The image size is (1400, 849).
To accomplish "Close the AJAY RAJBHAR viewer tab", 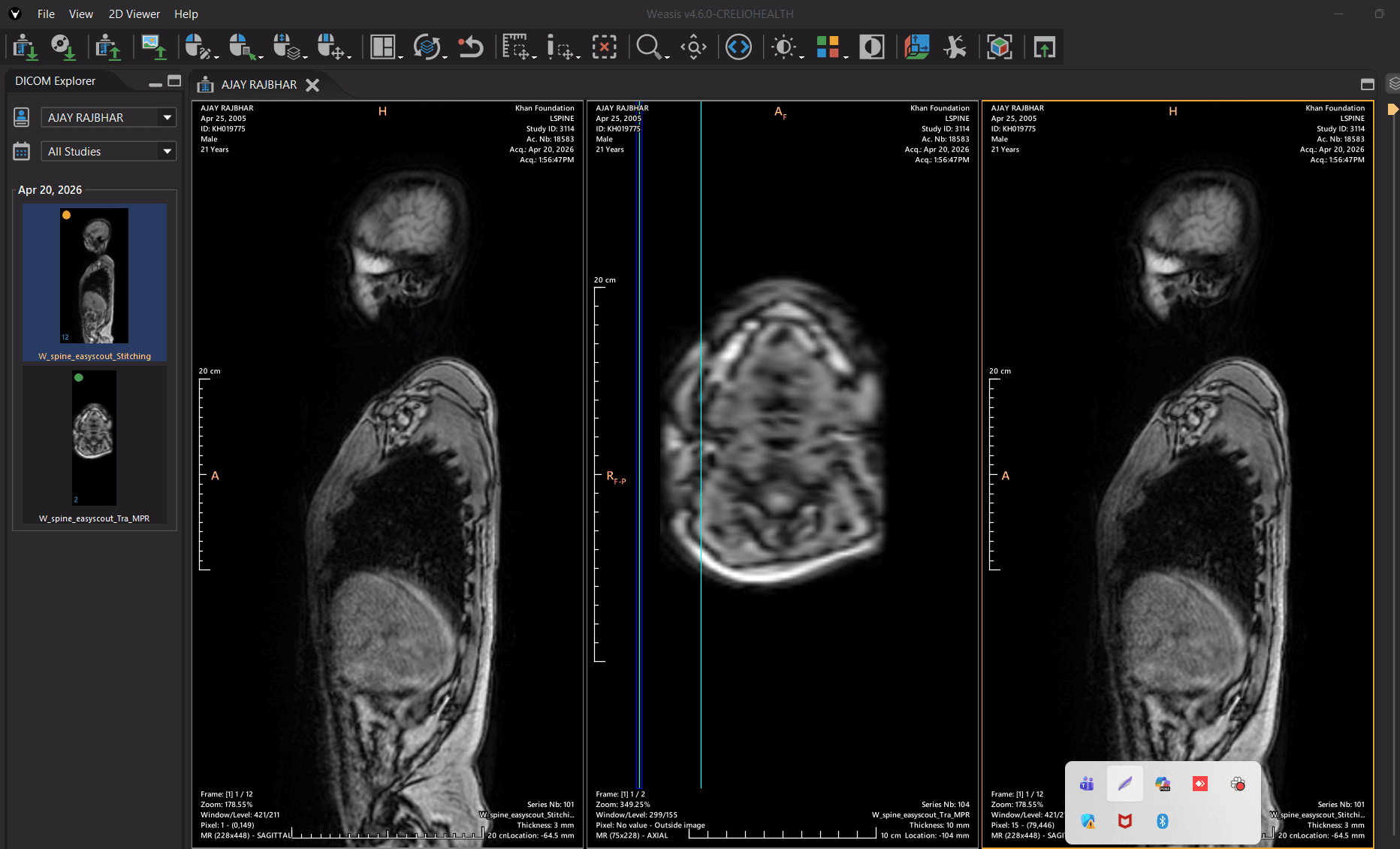I will tap(312, 85).
